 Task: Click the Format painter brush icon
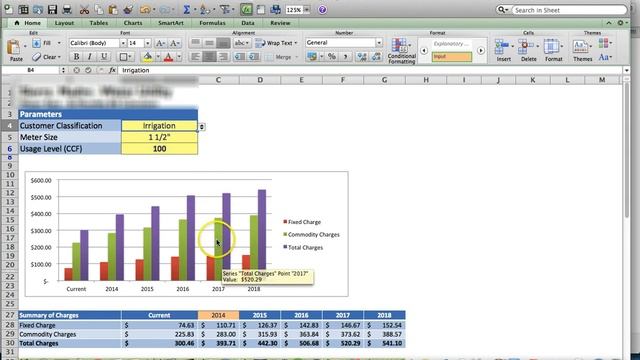128,9
